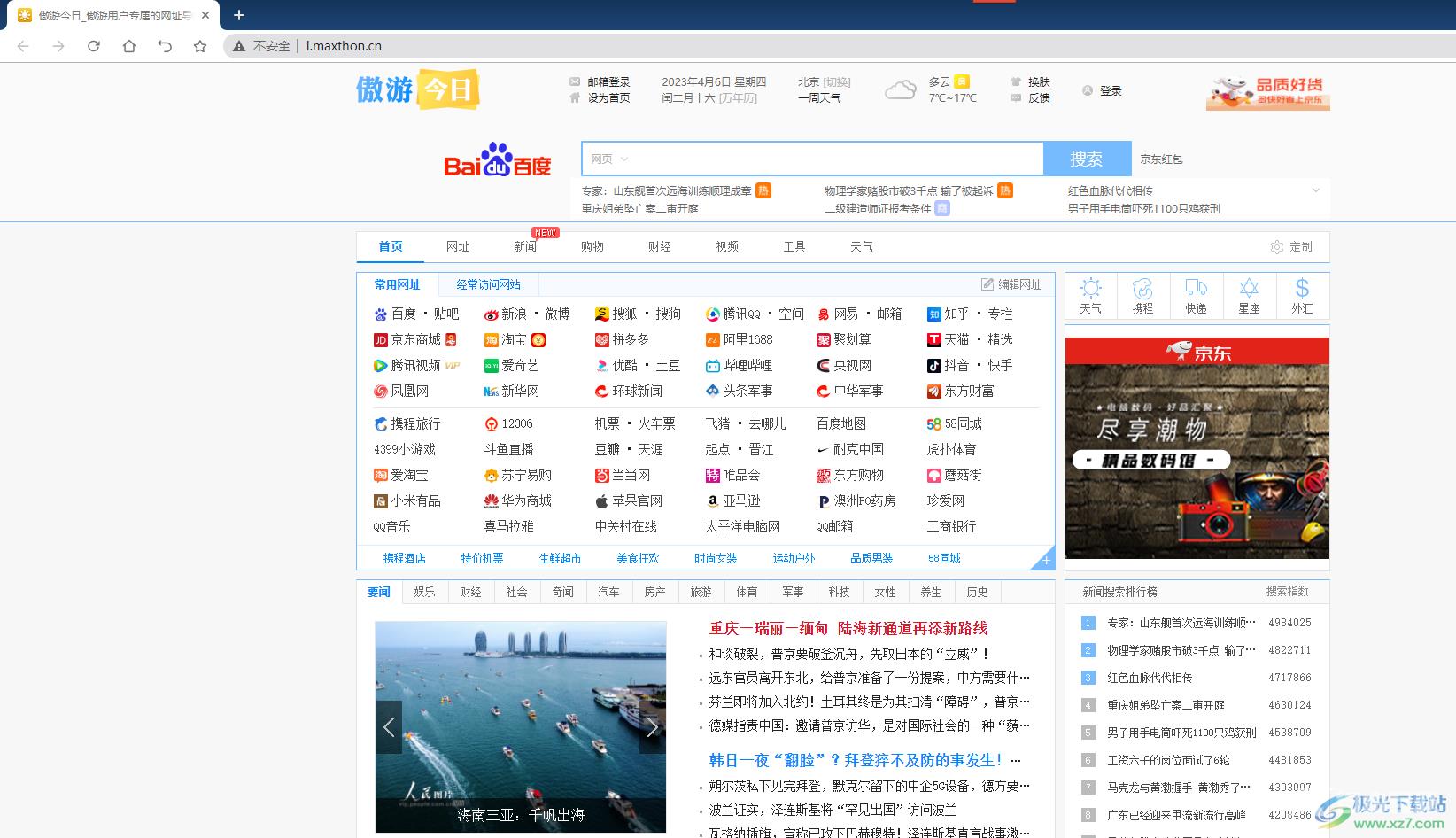Select the 科技 news category tab
The width and height of the screenshot is (1456, 838).
(840, 592)
